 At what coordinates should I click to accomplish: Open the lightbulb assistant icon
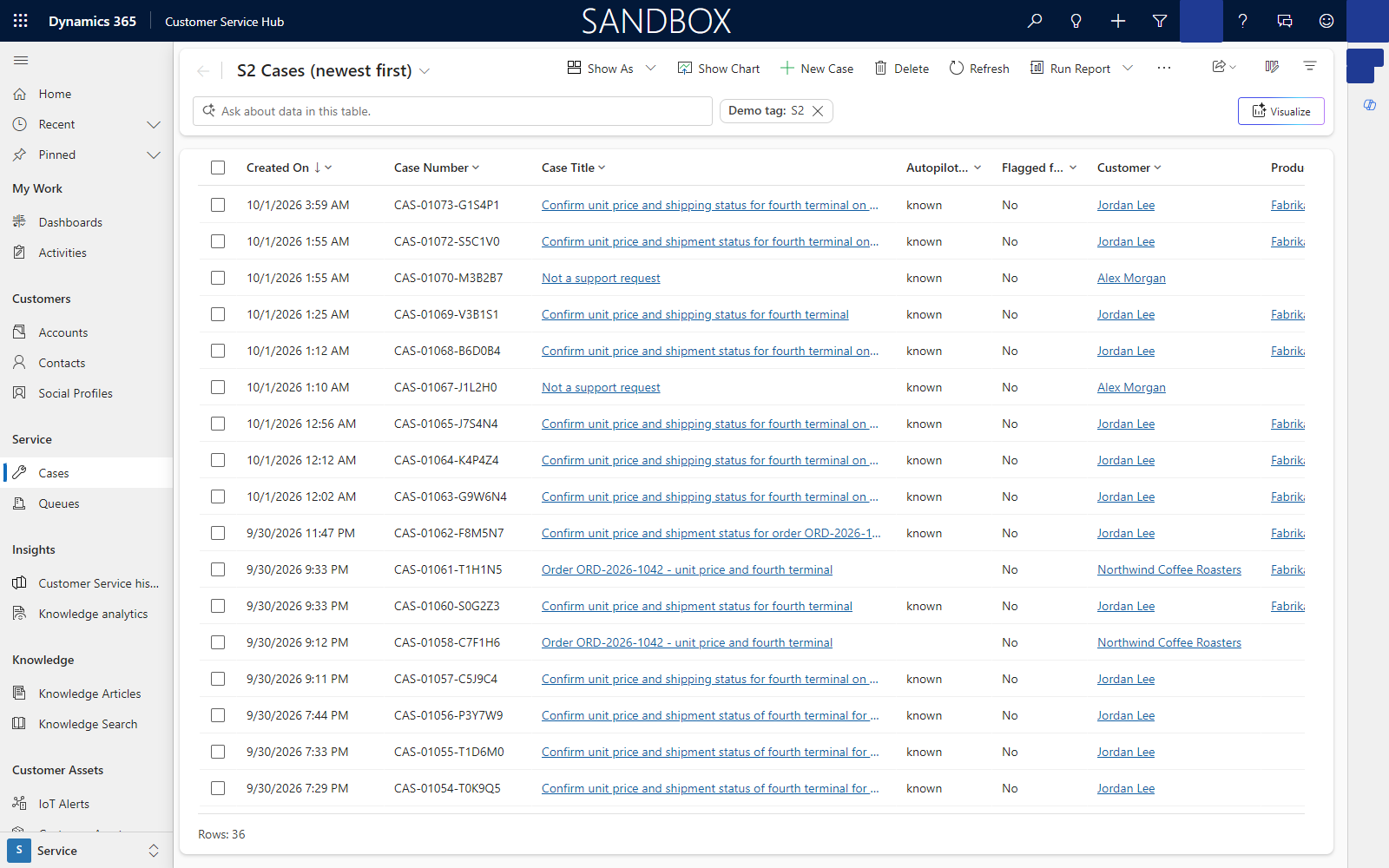[1076, 21]
